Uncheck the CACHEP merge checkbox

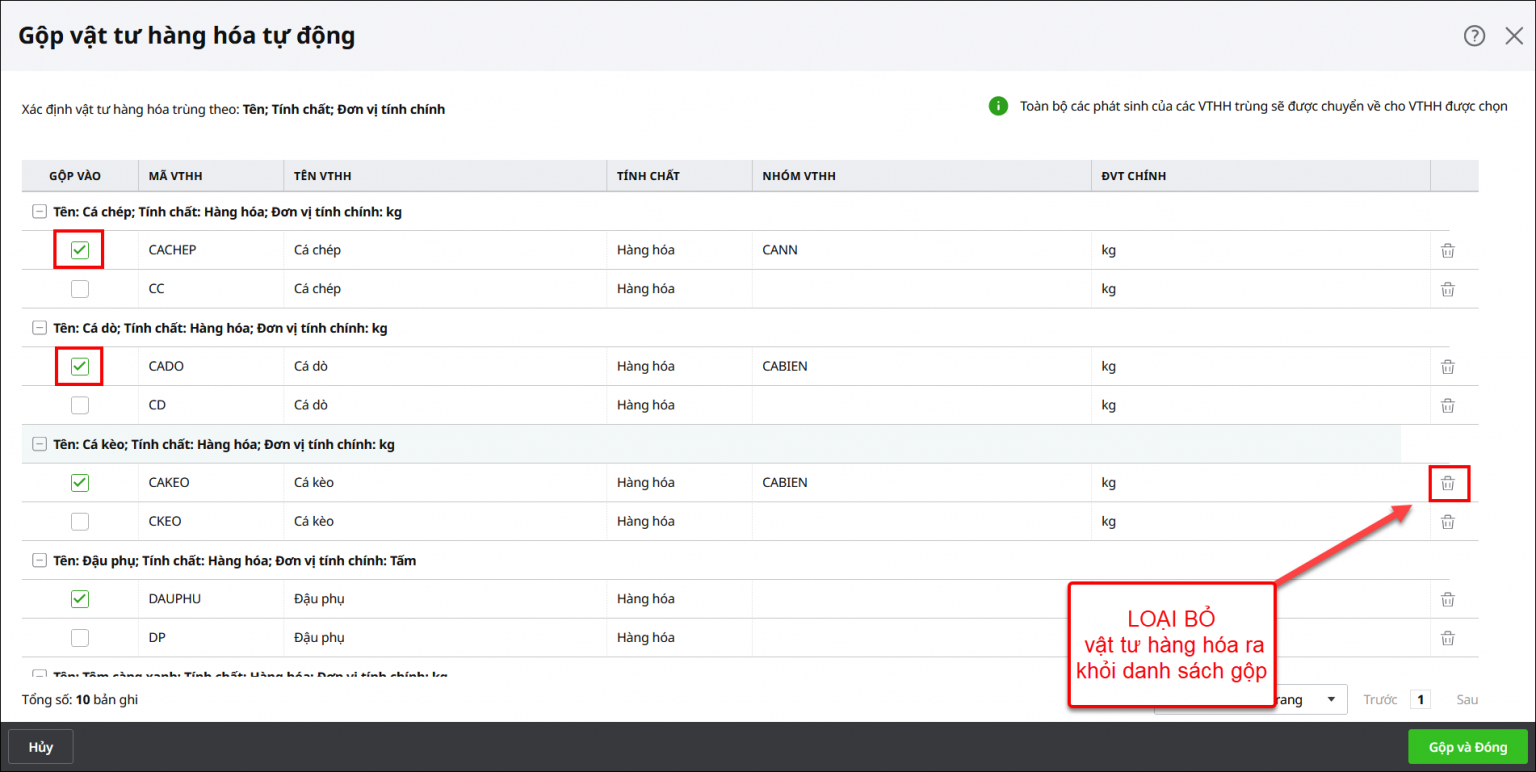coord(80,250)
